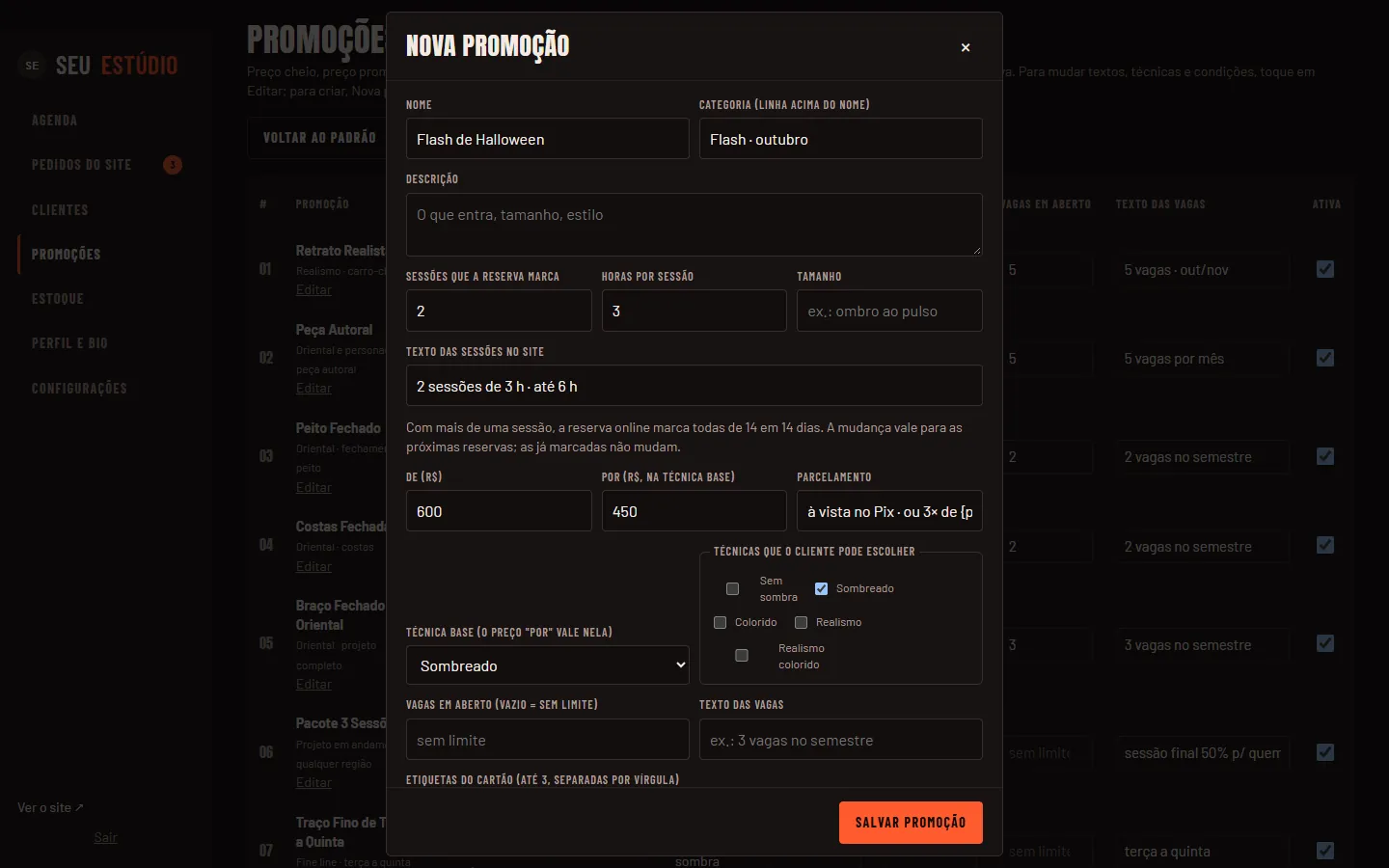Screen dimensions: 1389x868
Task: Enable the Realismo technique checkbox
Action: (x=801, y=622)
